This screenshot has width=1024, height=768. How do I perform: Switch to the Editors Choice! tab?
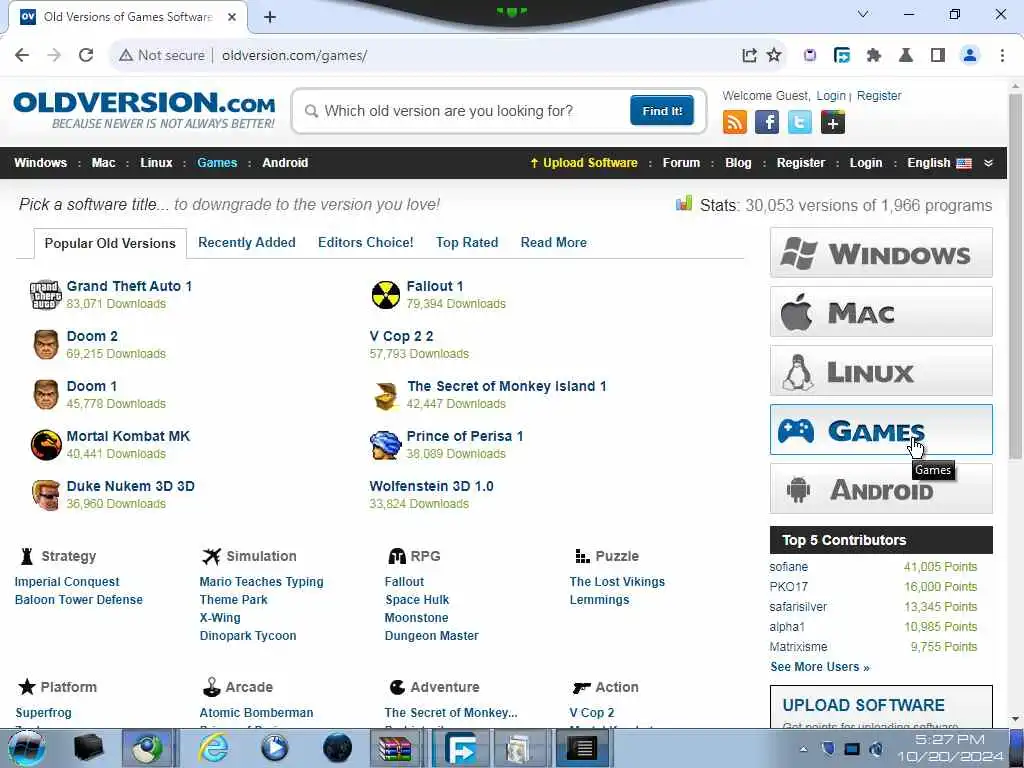[366, 242]
